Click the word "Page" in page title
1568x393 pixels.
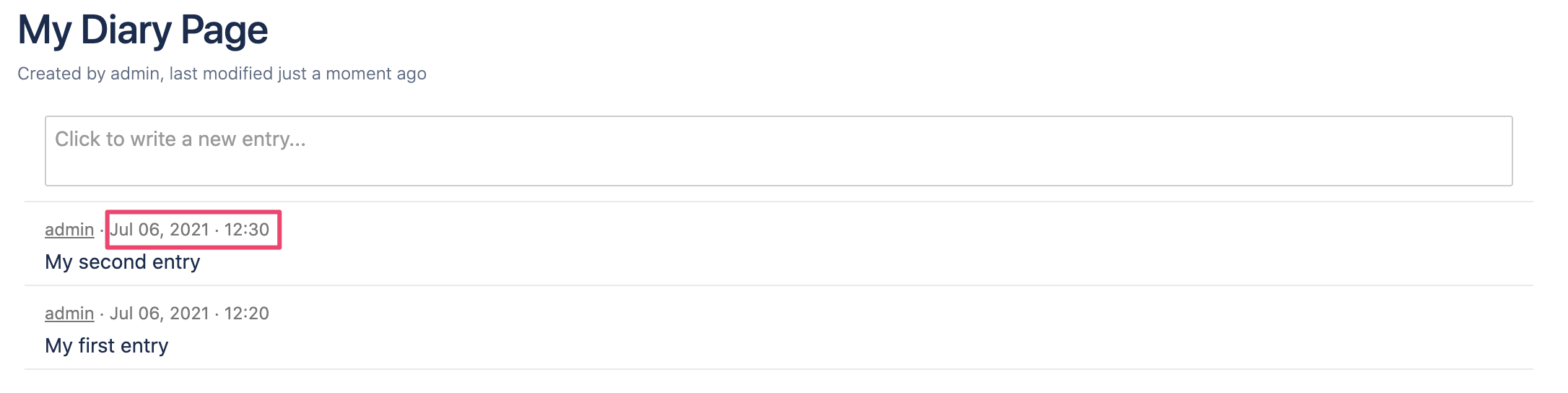pos(224,30)
